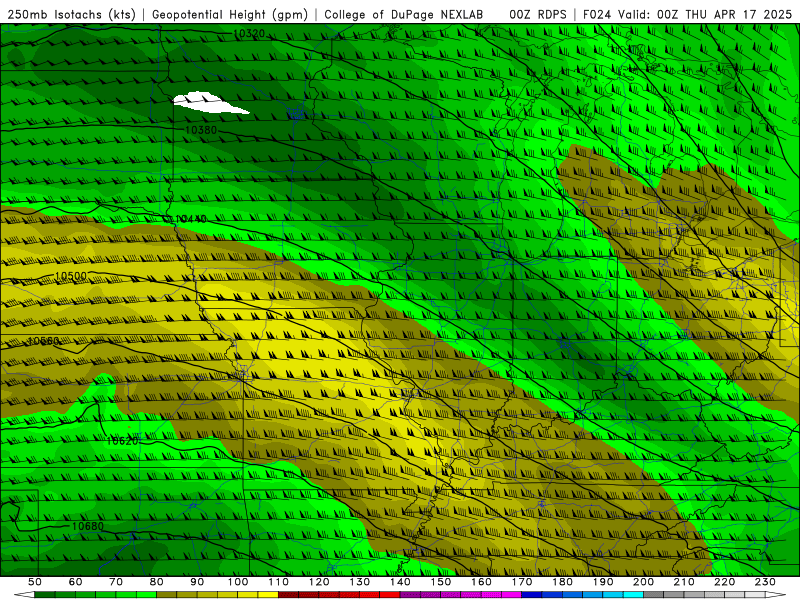Click the 10500 height contour label

coord(70,277)
